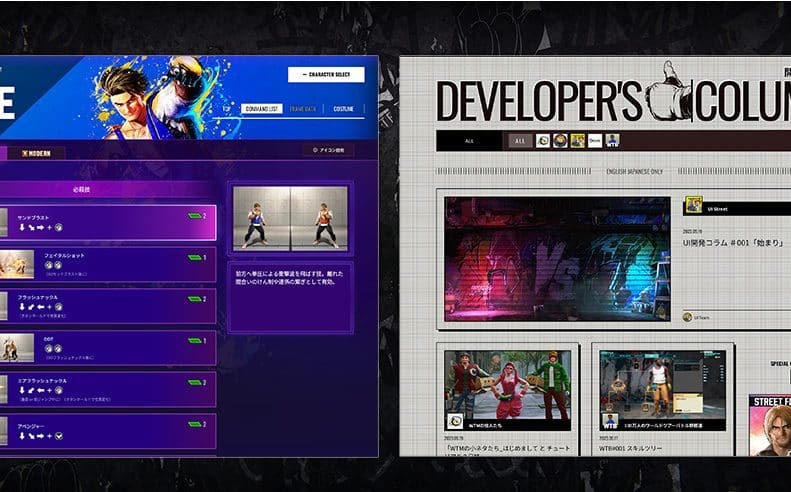This screenshot has height=492, width=791.
Task: Filter columns by WTB author icon
Action: (x=612, y=141)
